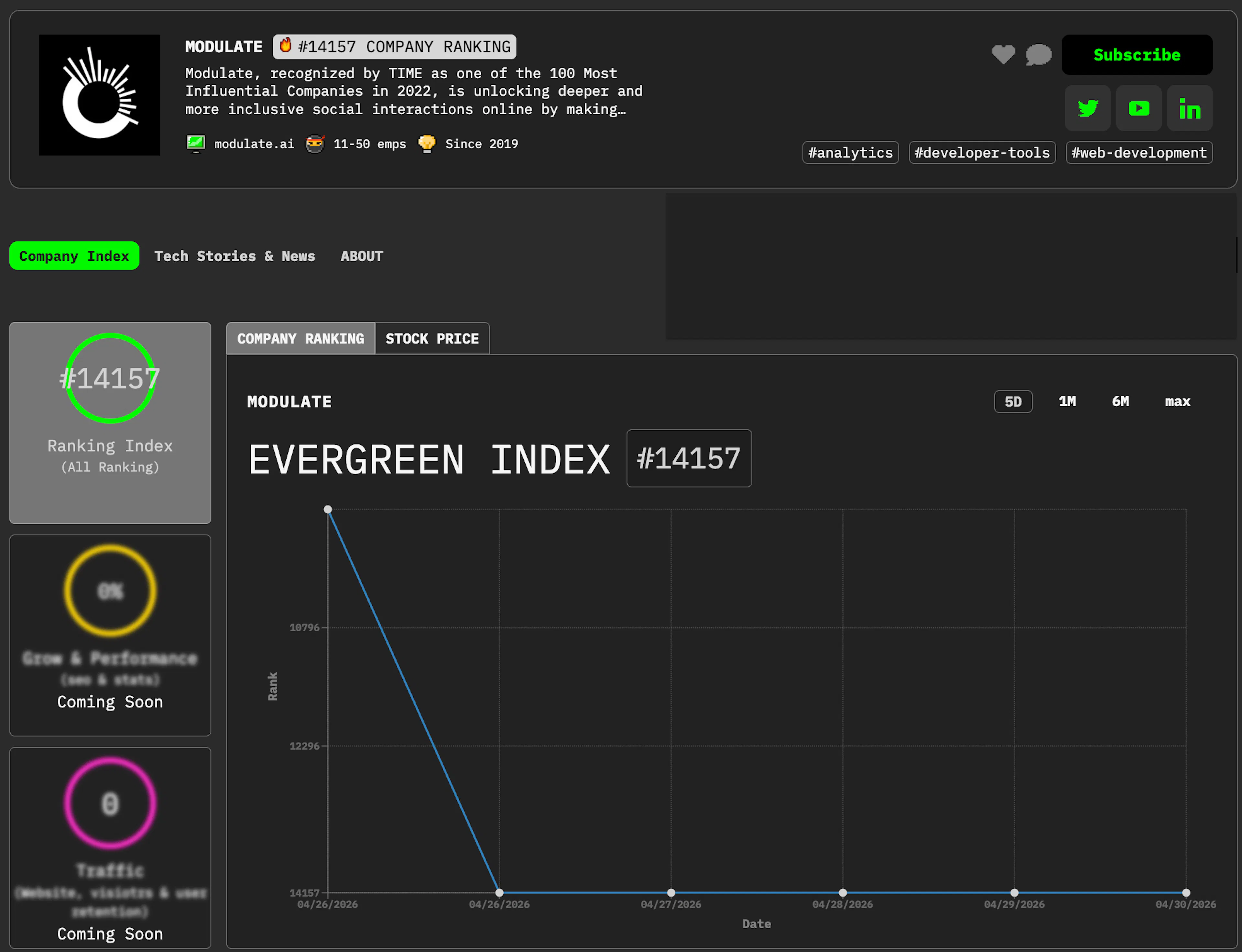1242x952 pixels.
Task: Click the chart data point at 04/29/2026
Action: tap(1014, 892)
